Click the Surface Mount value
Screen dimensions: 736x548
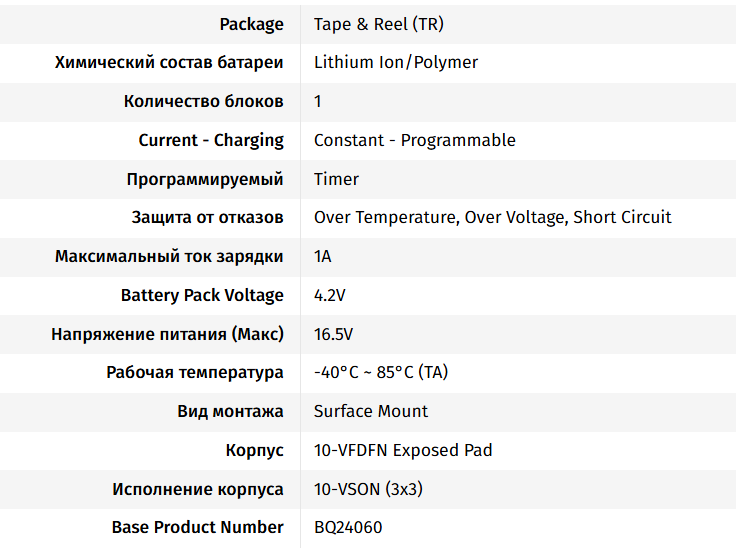click(370, 411)
